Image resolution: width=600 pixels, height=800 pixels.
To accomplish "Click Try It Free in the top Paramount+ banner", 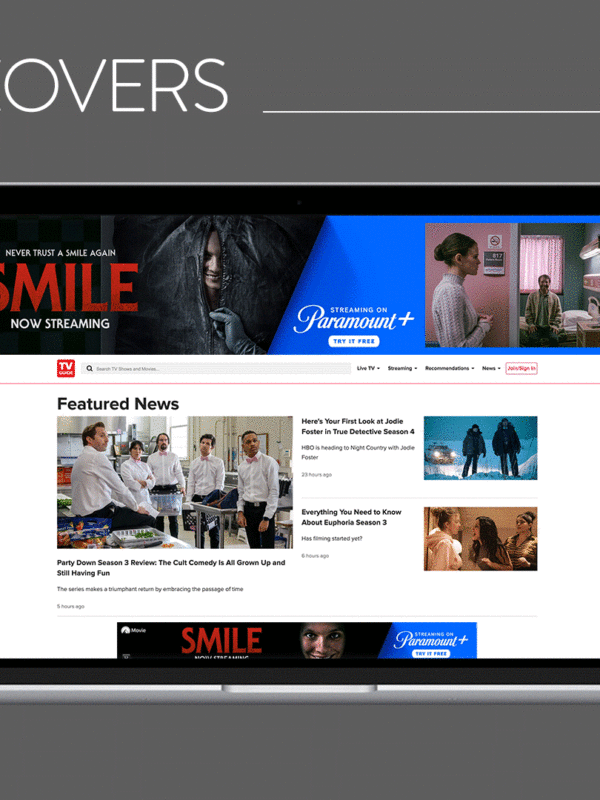I will (x=354, y=341).
